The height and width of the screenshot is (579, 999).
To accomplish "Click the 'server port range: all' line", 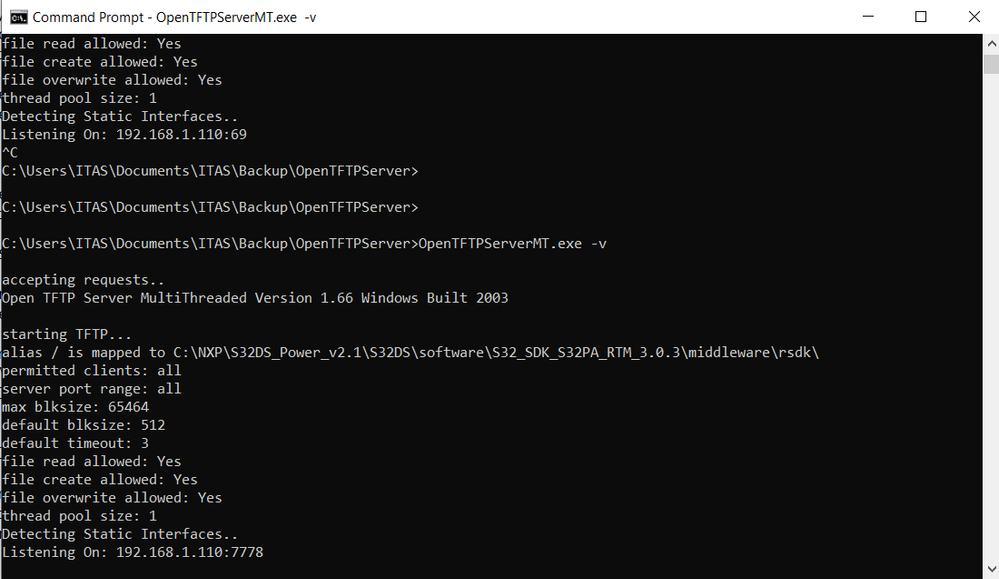I will pyautogui.click(x=91, y=388).
